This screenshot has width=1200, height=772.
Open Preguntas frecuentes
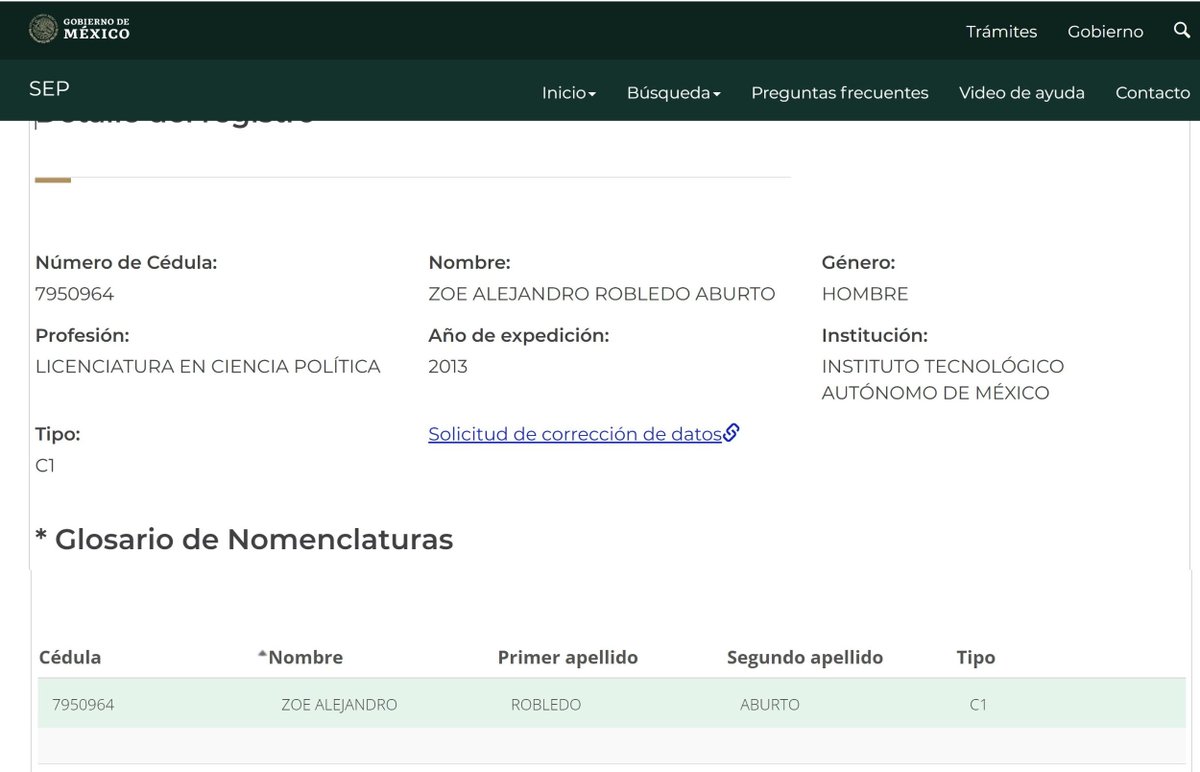pos(839,92)
